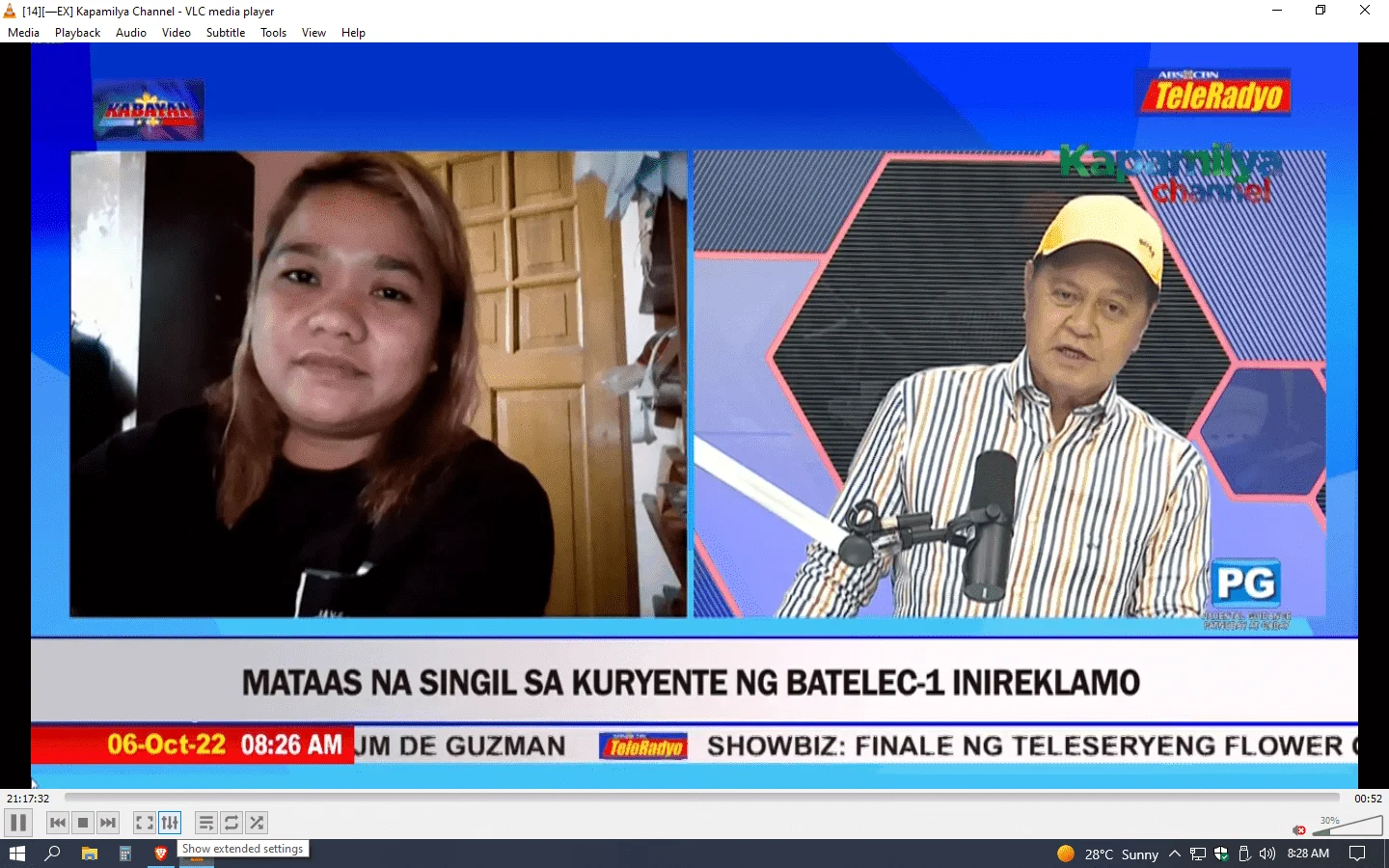Click the playback seek bar
The image size is (1389, 868).
(x=702, y=798)
